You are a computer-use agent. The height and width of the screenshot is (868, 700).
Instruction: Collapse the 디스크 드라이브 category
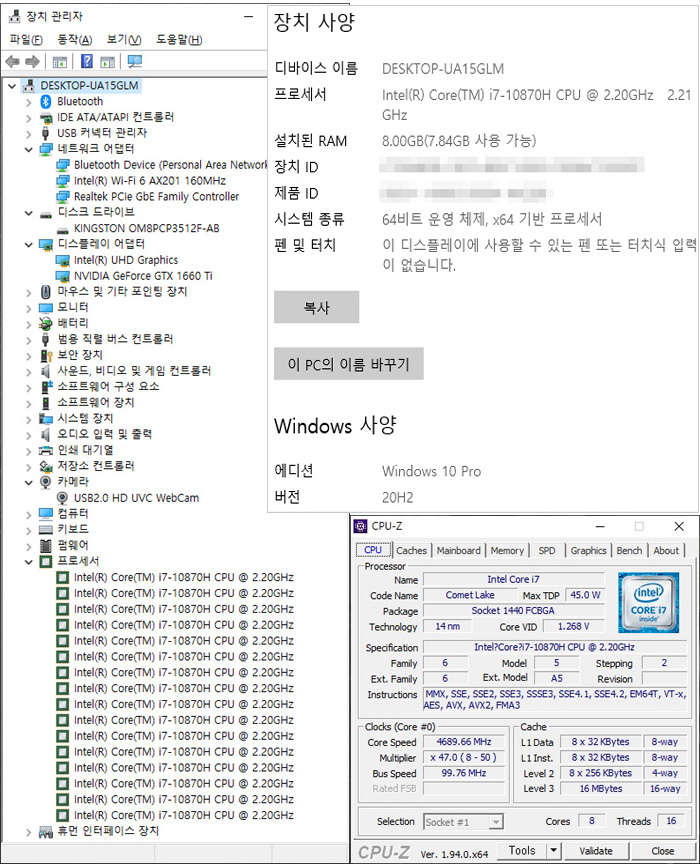28,213
